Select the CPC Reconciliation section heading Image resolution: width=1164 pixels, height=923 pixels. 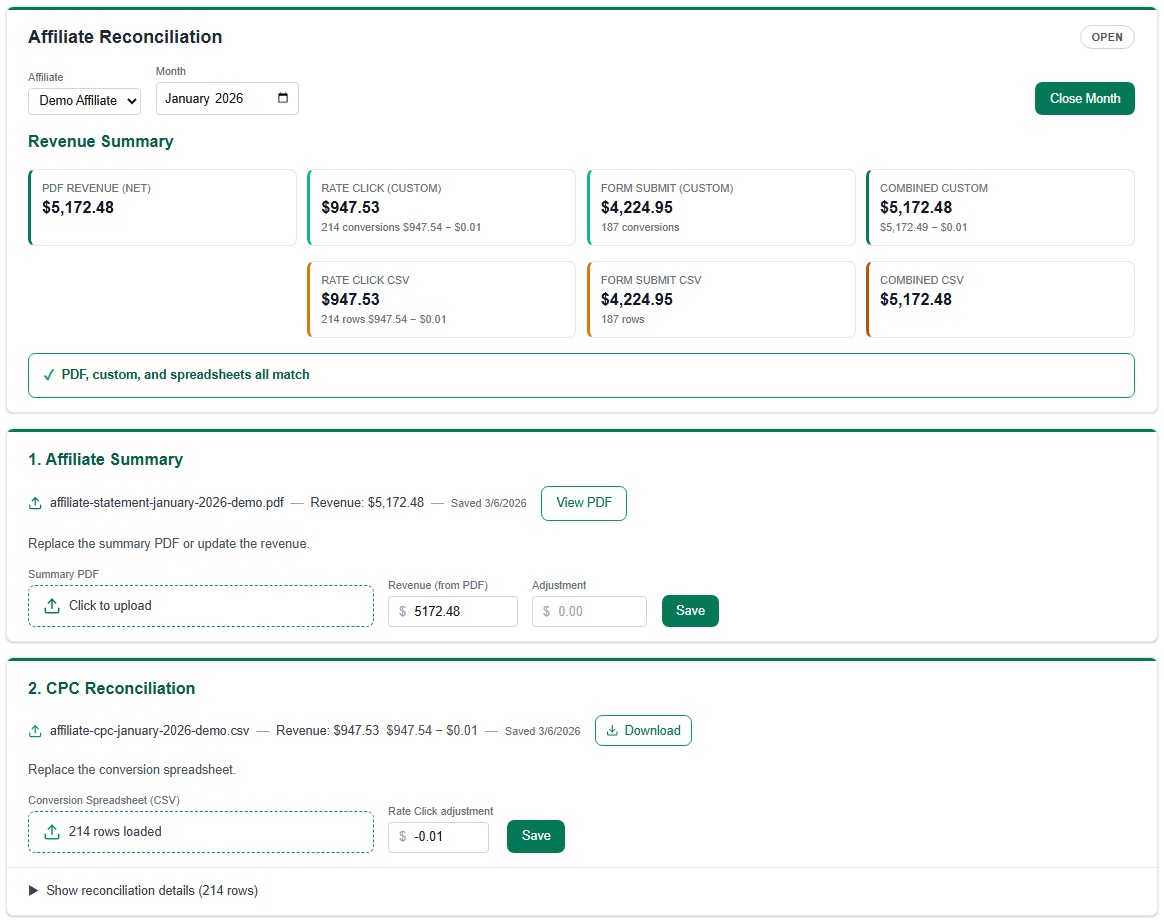[x=110, y=688]
